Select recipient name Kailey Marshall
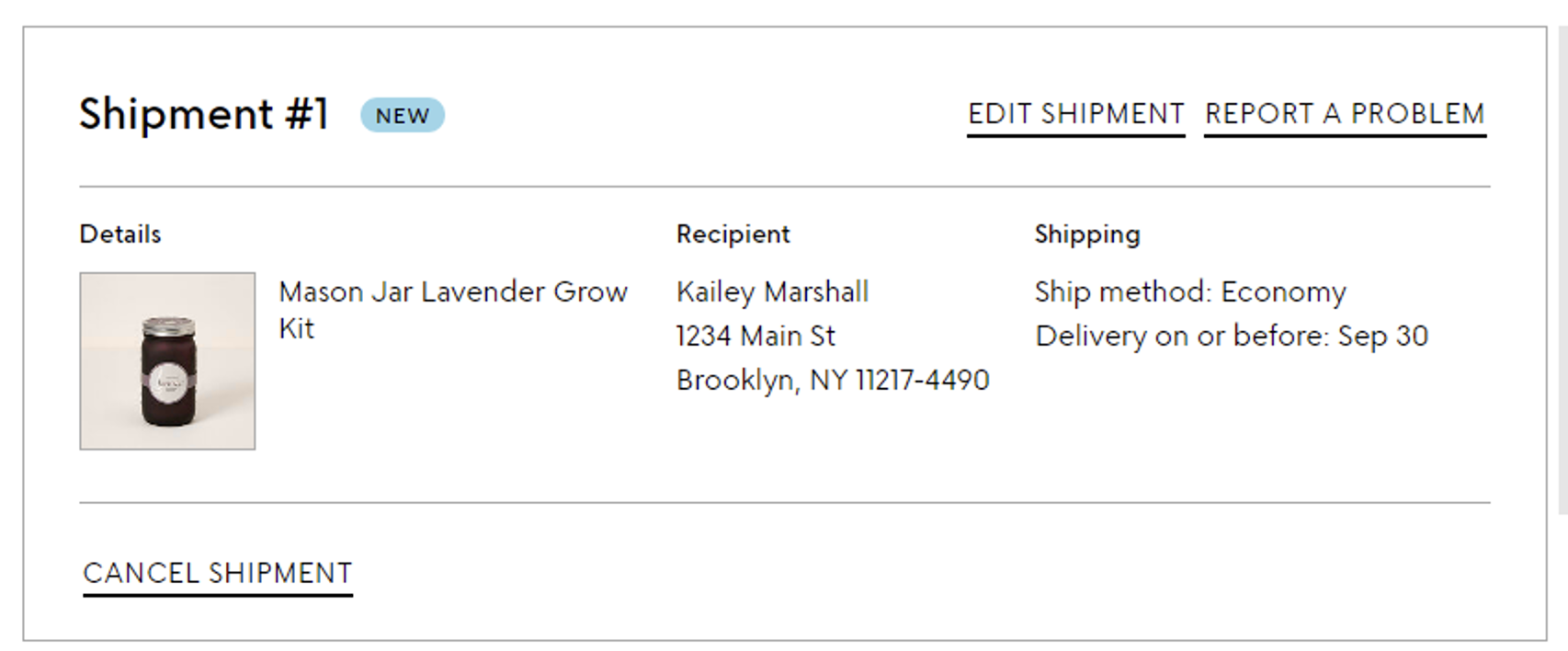The image size is (1568, 651). click(772, 292)
